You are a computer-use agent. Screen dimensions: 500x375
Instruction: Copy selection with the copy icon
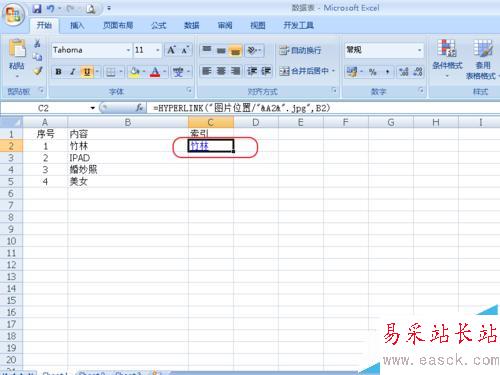click(x=37, y=57)
